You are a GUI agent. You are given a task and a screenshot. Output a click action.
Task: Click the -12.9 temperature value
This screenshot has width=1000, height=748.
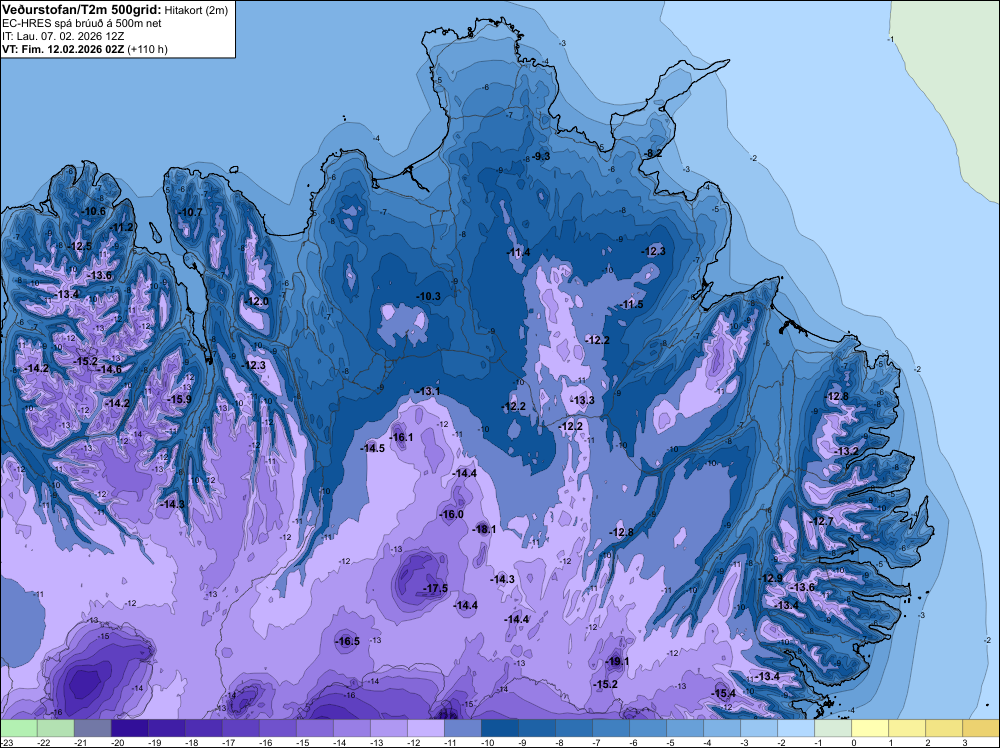[x=770, y=578]
